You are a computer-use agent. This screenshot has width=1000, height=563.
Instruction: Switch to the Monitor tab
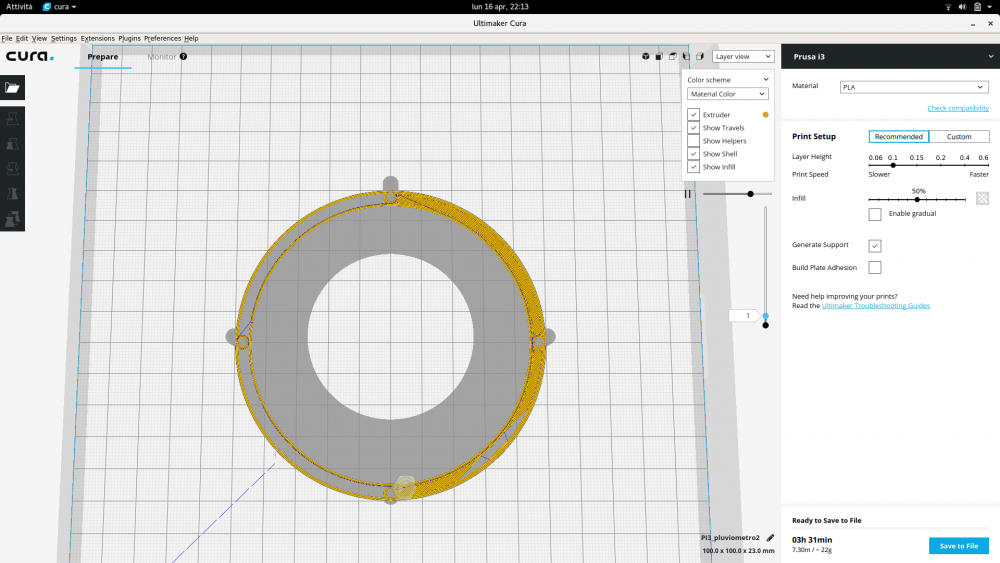coord(161,57)
